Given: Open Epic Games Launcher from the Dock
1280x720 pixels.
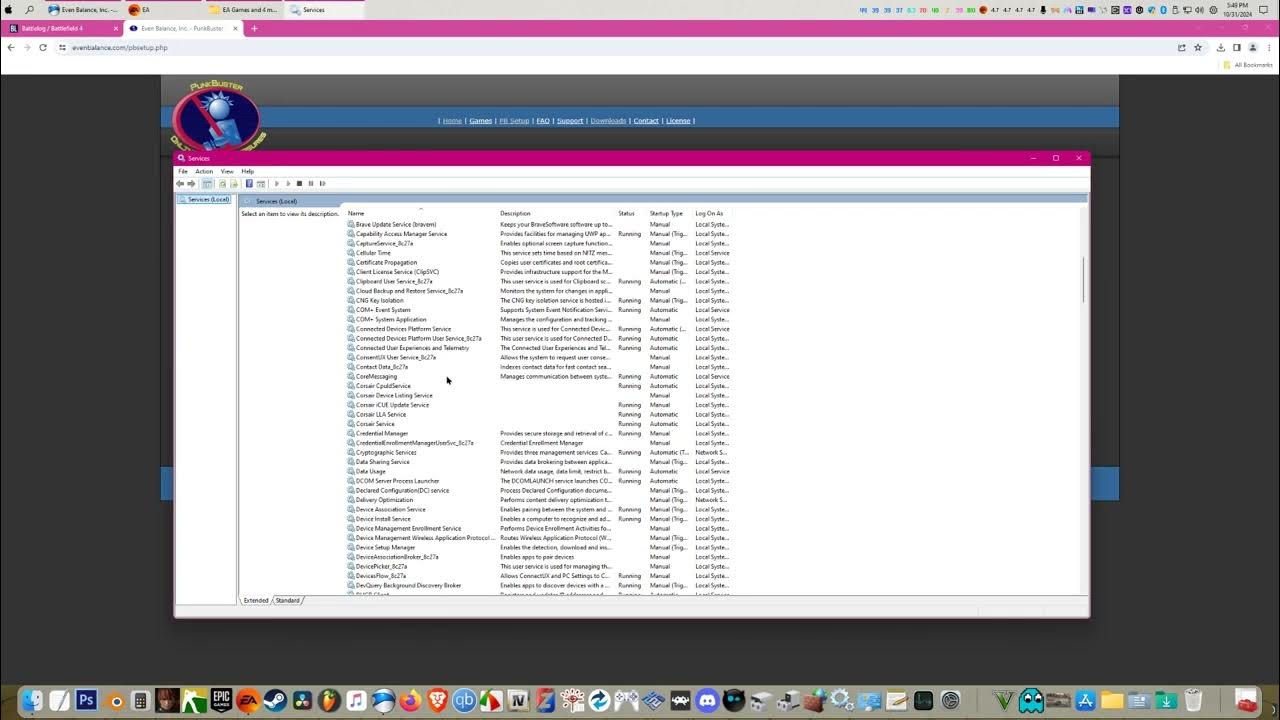Looking at the screenshot, I should (x=221, y=701).
